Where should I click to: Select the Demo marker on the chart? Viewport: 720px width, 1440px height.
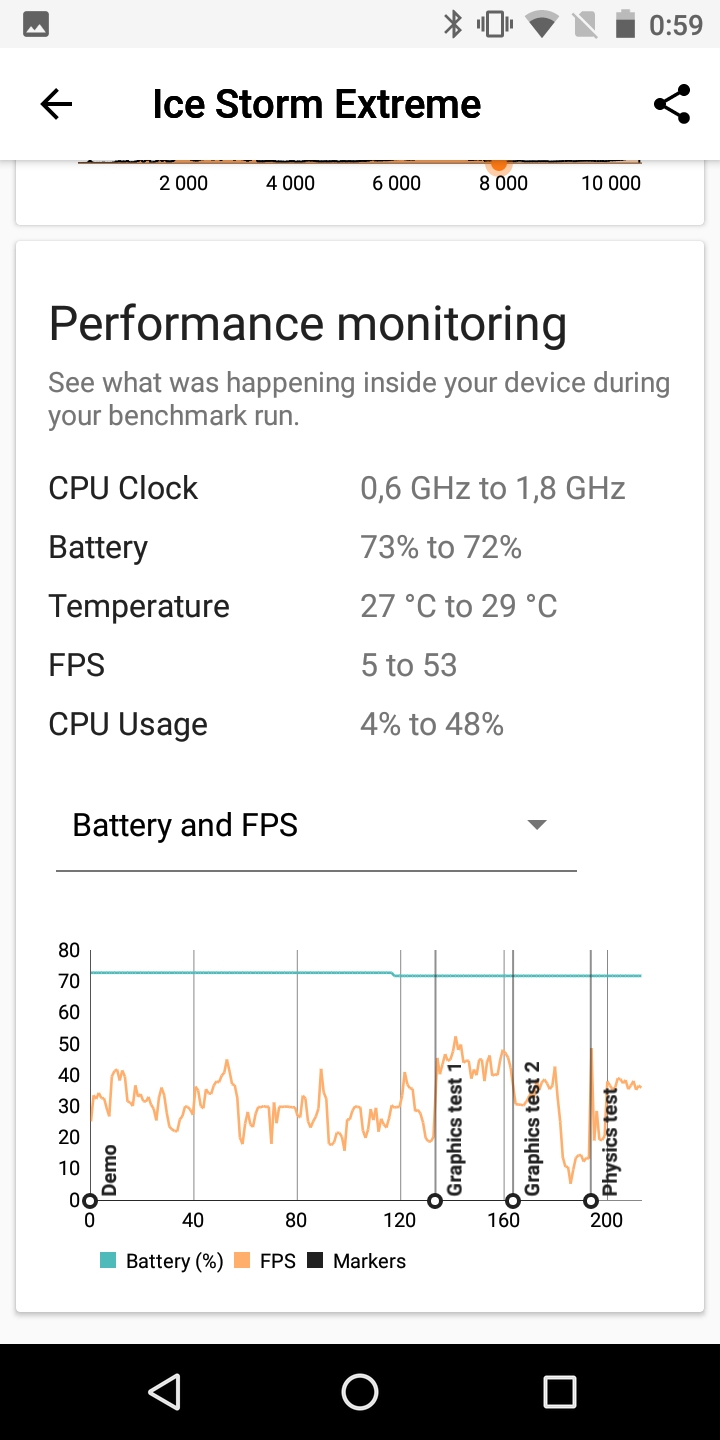90,1201
